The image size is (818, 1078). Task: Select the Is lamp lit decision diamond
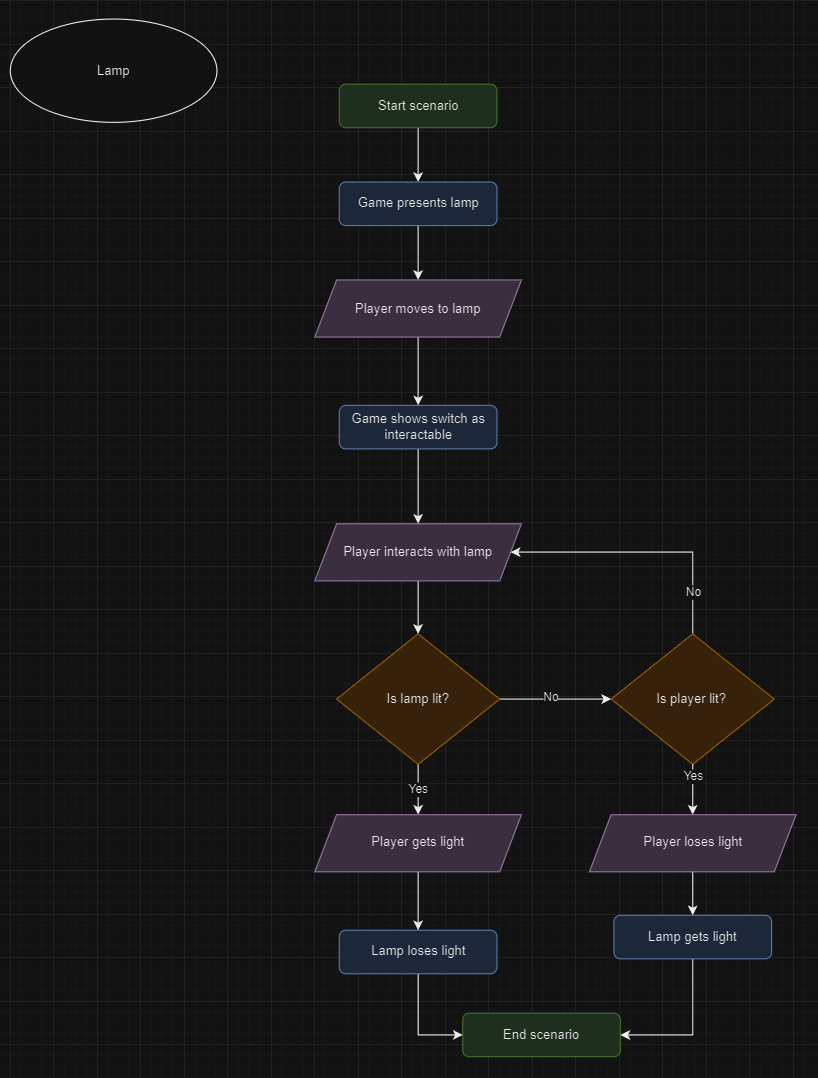[417, 698]
